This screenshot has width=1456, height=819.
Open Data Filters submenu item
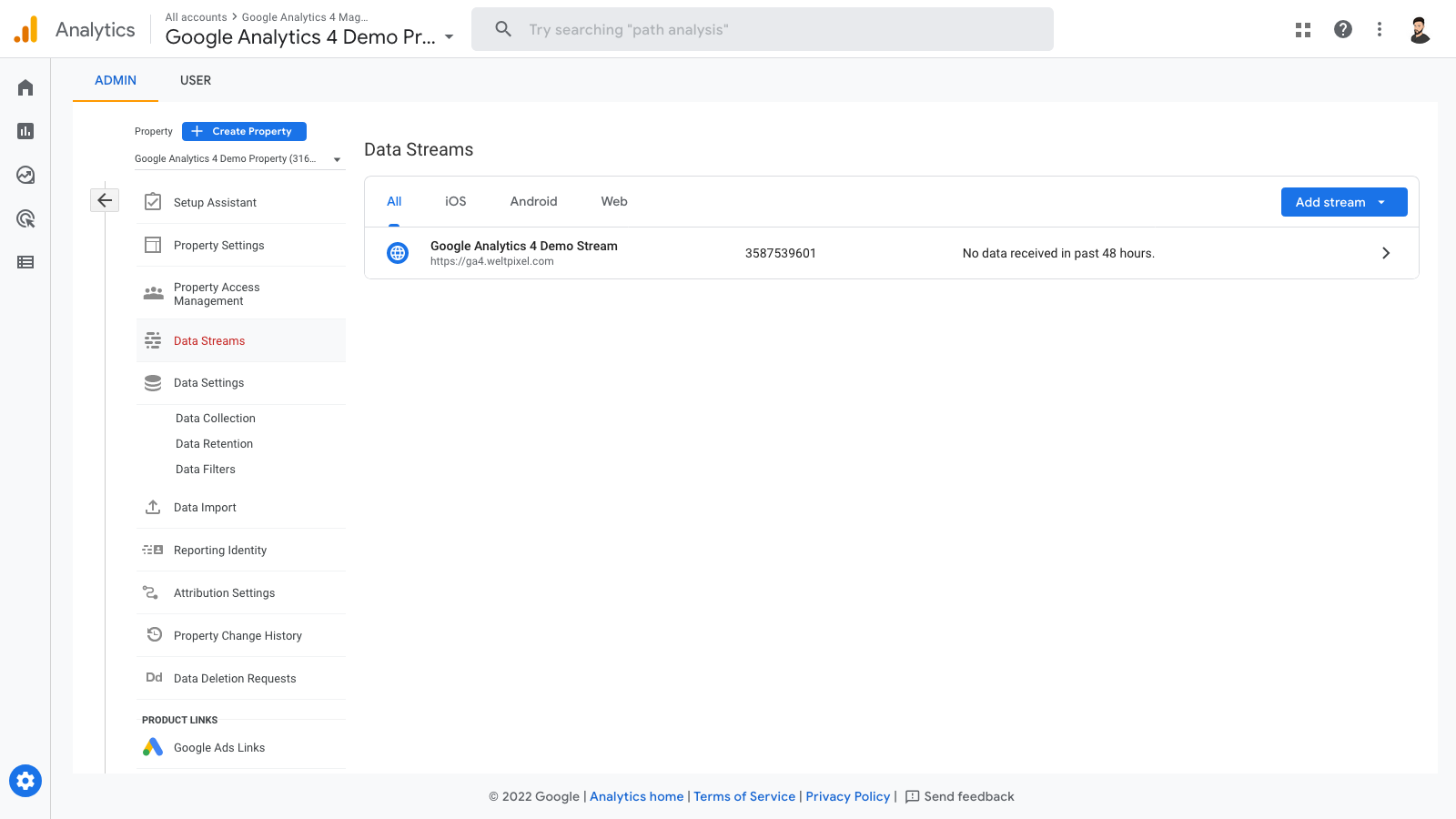coord(206,470)
